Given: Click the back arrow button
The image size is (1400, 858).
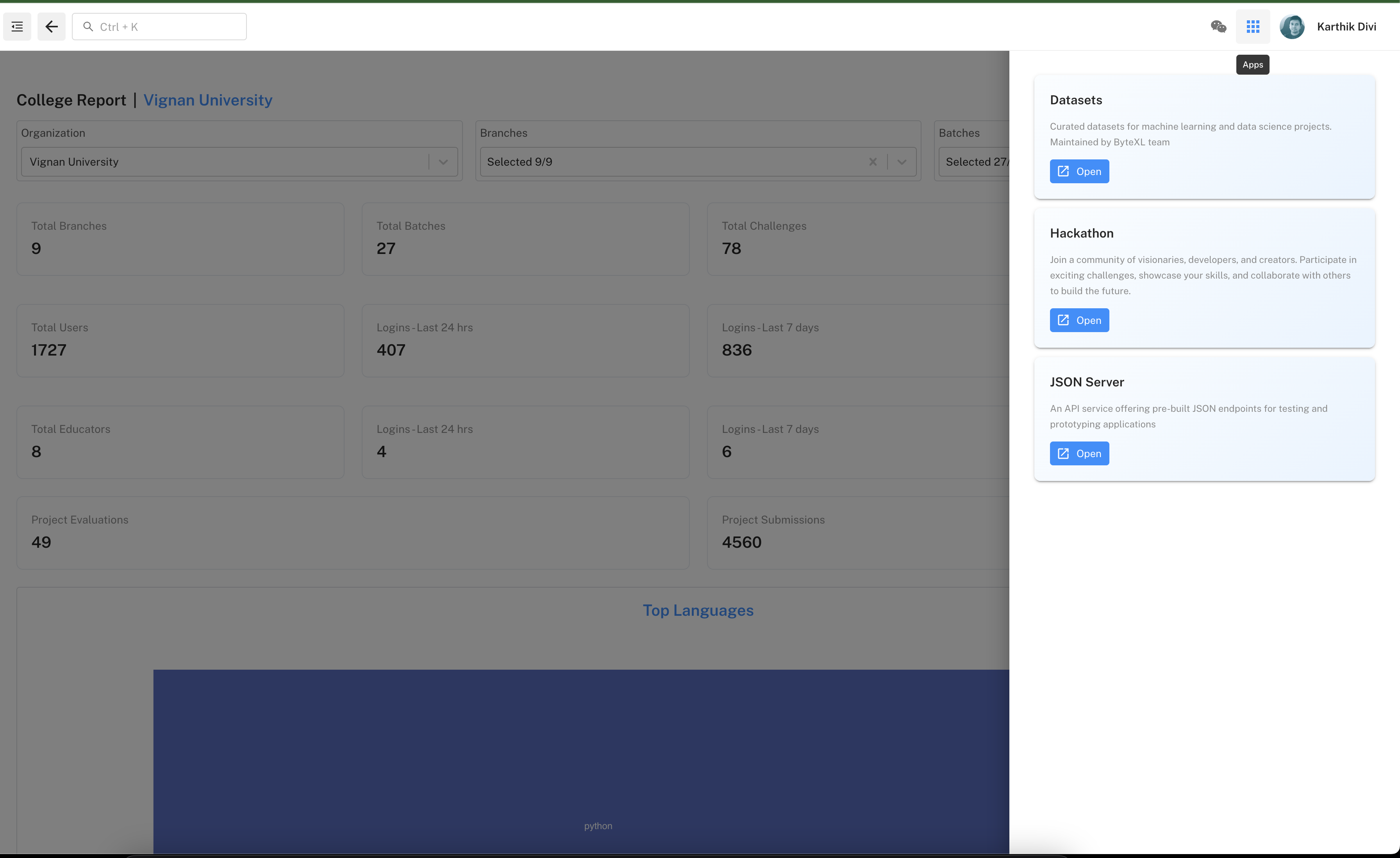Looking at the screenshot, I should tap(51, 27).
